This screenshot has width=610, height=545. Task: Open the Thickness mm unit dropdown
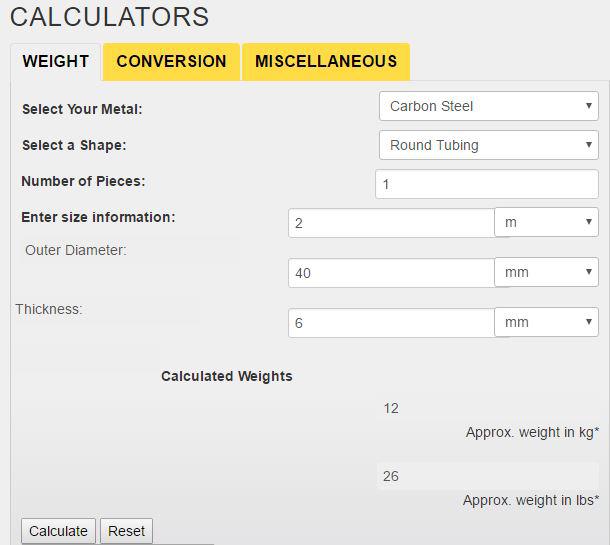[x=546, y=322]
